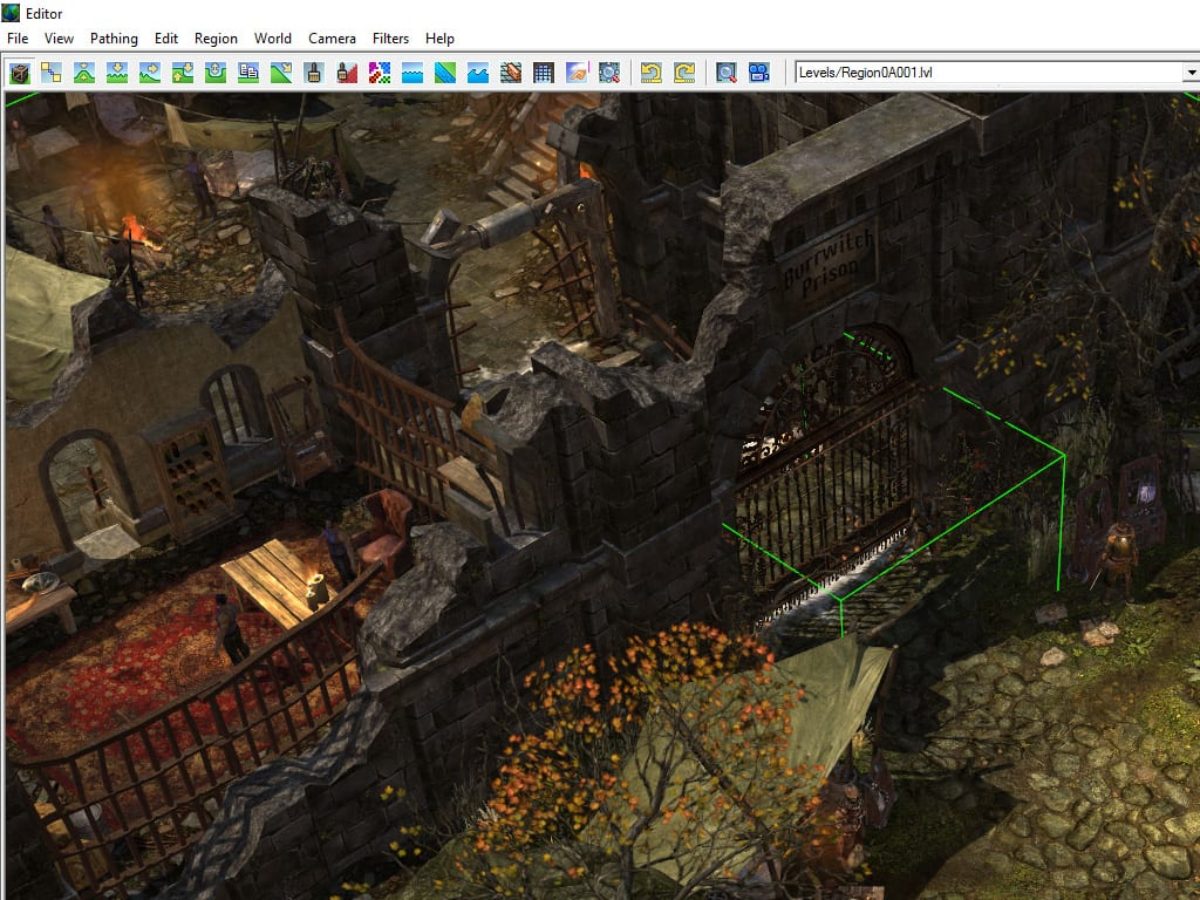Click the yellow linked squares toolbar icon
This screenshot has height=900, width=1200.
[52, 72]
